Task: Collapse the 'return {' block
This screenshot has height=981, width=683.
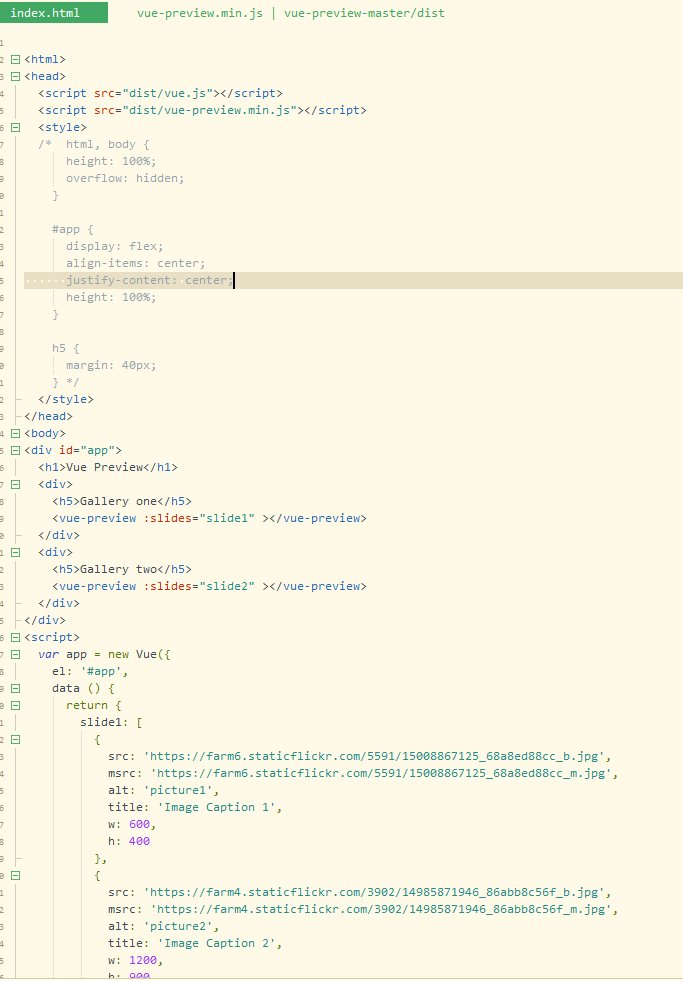Action: pos(16,705)
